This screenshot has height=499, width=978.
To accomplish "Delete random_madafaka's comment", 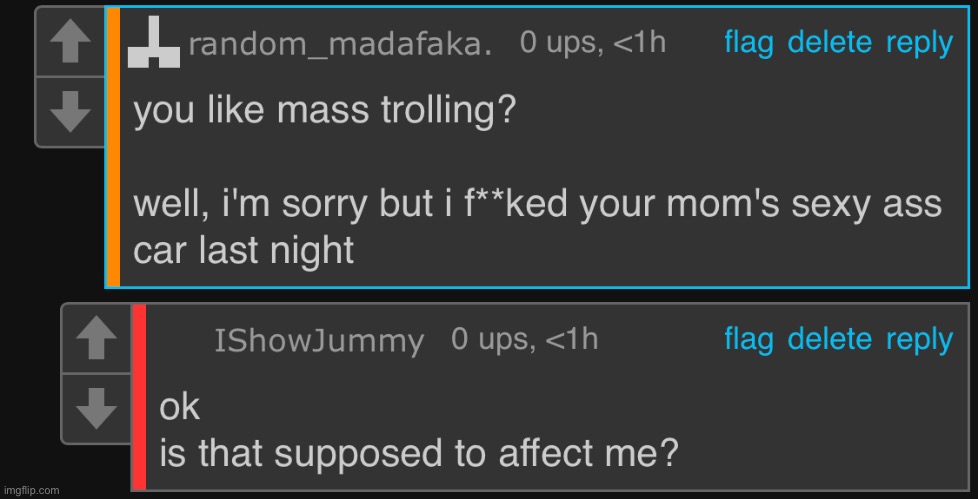I will pyautogui.click(x=830, y=43).
